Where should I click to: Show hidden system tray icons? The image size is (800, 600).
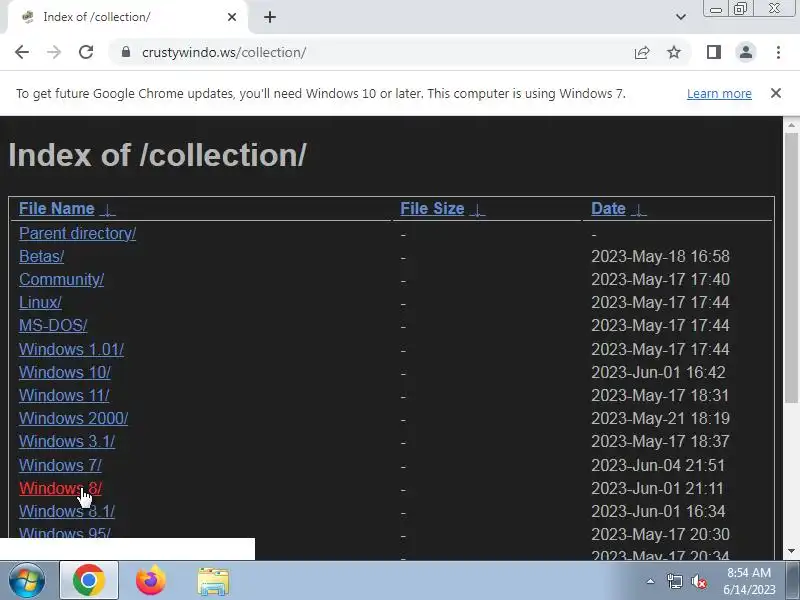pyautogui.click(x=651, y=581)
